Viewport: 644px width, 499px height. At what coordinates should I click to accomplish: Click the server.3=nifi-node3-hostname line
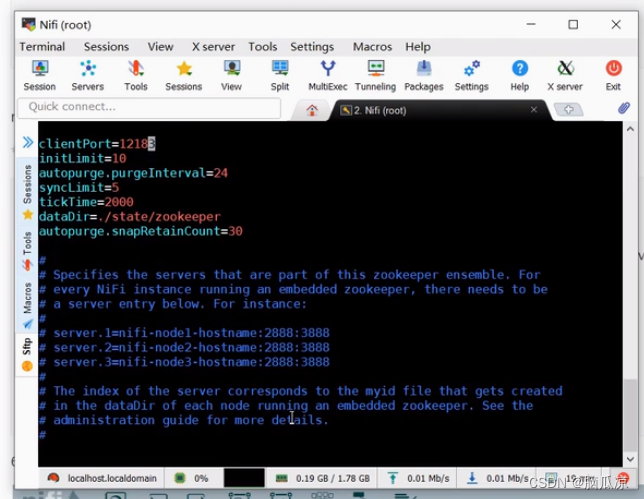184,362
